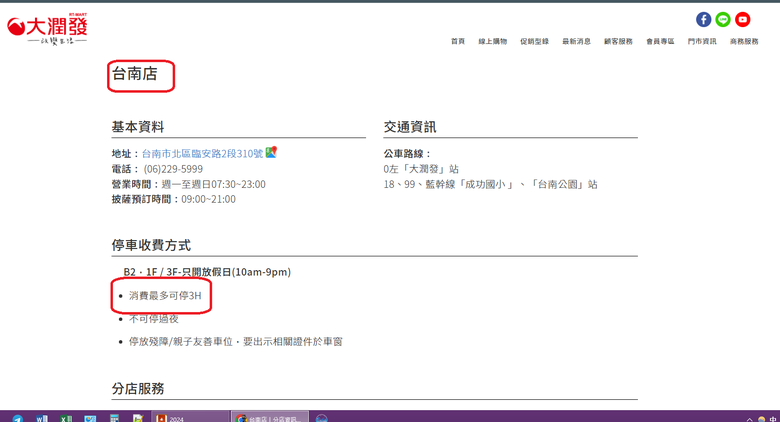The image size is (780, 422).
Task: Switch to the 2024 taskbar window
Action: click(x=190, y=418)
